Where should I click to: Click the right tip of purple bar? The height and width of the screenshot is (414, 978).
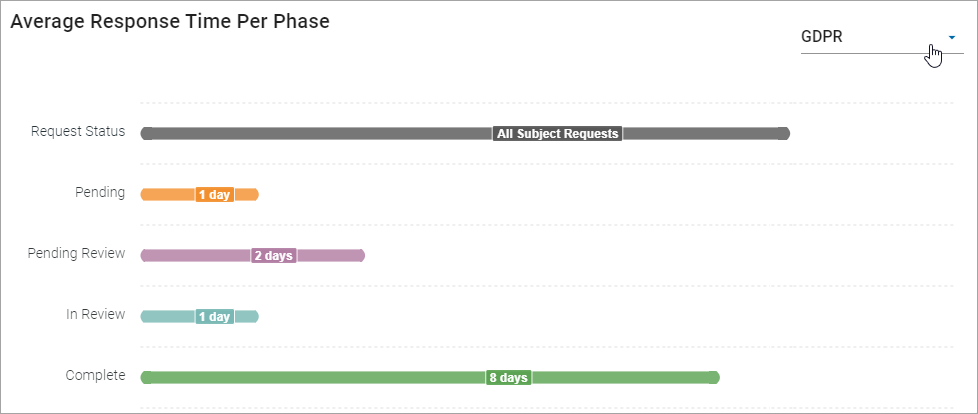[x=361, y=256]
